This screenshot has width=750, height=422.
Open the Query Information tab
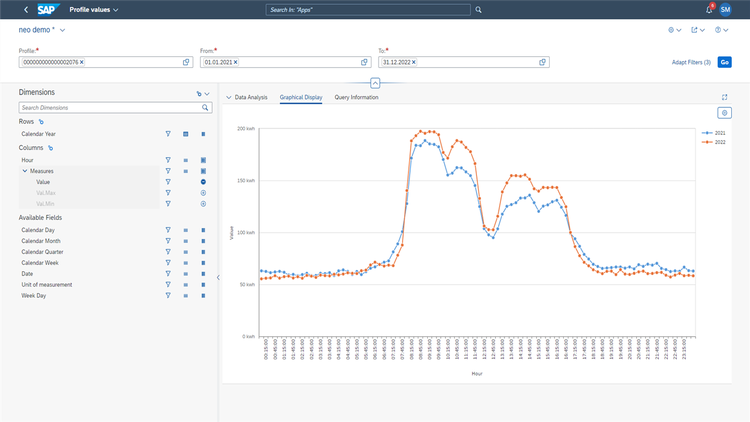point(356,97)
